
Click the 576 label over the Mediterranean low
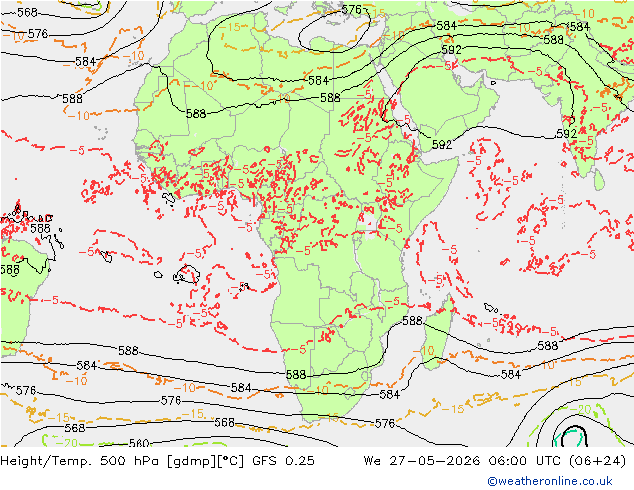tap(351, 10)
